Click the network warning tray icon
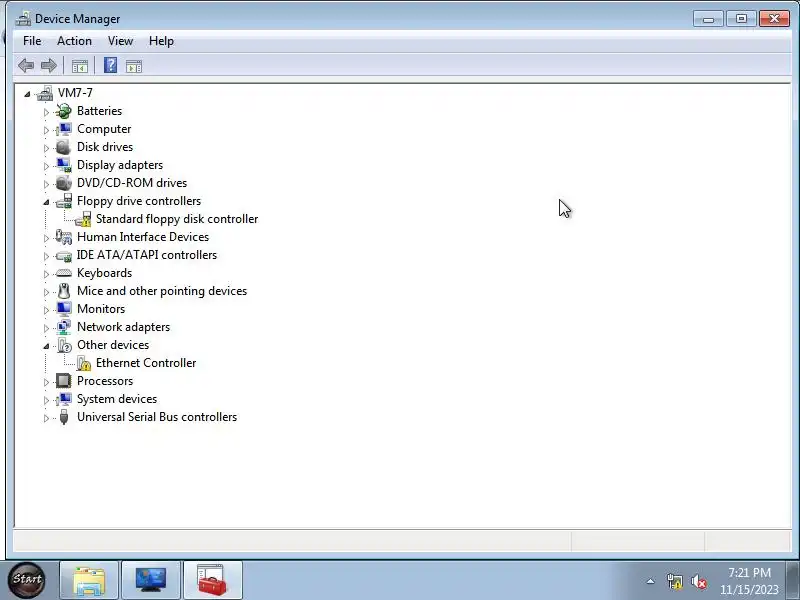This screenshot has height=600, width=800. point(674,581)
